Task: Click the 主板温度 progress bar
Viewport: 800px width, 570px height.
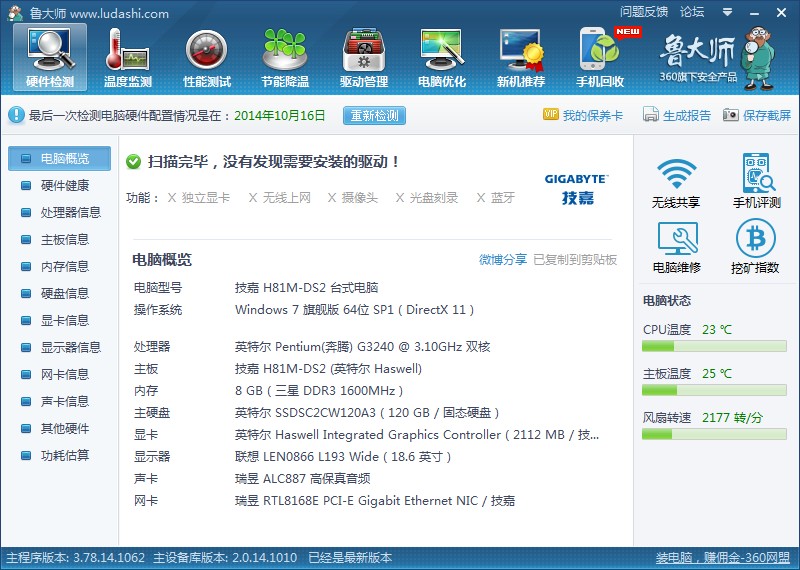Action: pos(714,390)
